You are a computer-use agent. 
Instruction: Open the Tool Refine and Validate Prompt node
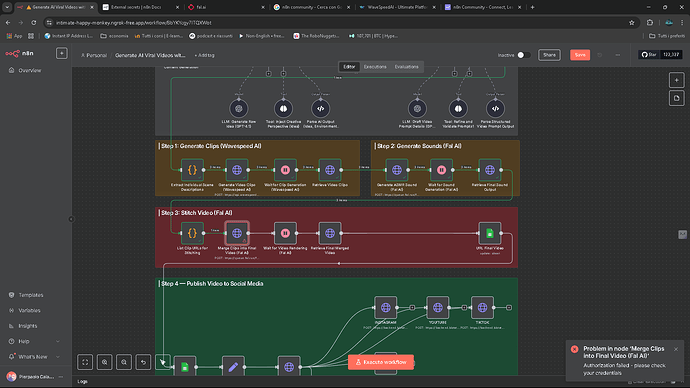click(458, 108)
